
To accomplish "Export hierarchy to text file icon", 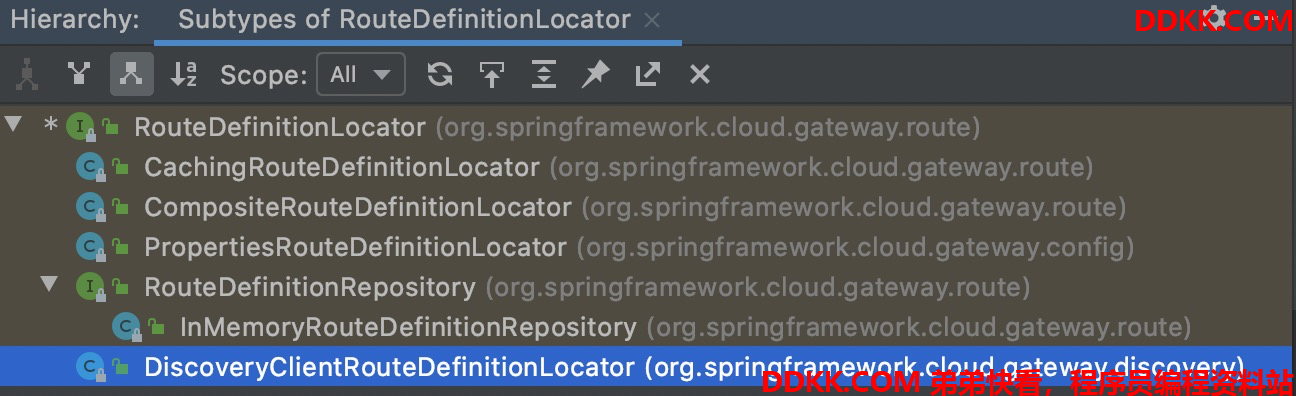I will pos(648,74).
